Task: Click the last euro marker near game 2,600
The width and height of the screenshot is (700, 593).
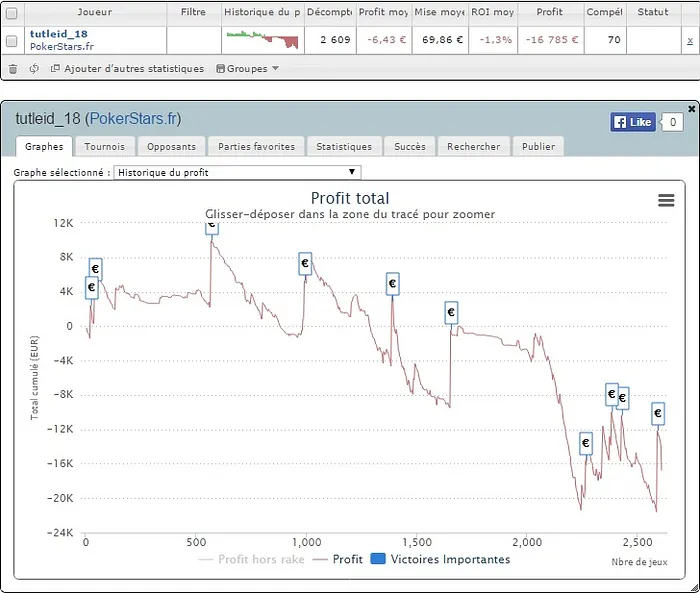Action: 658,413
